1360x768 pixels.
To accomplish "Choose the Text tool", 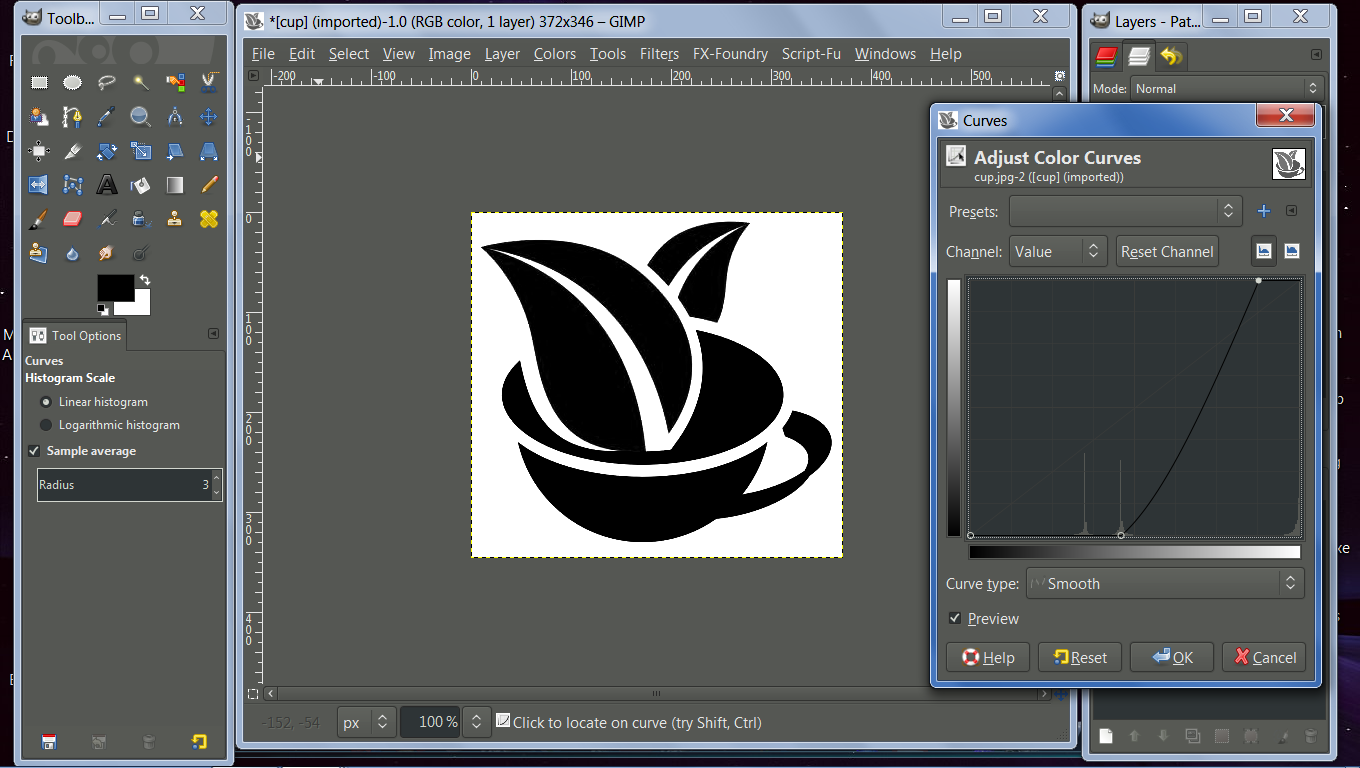I will point(107,185).
